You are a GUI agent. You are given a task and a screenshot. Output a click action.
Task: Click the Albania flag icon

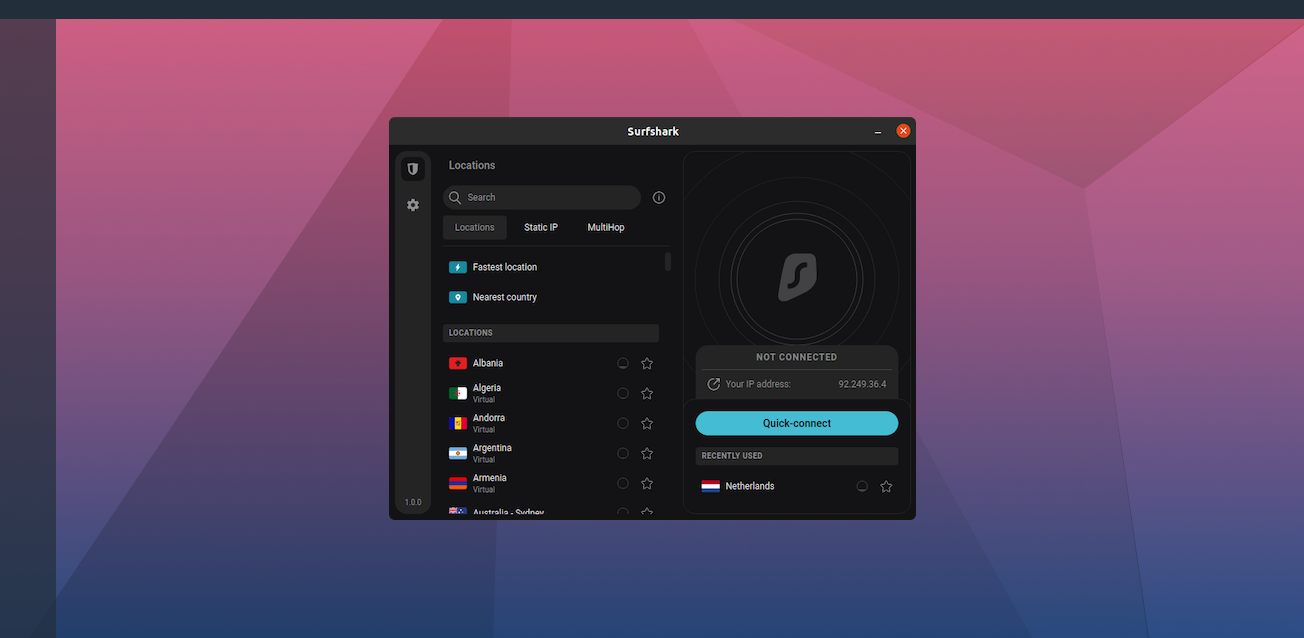pyautogui.click(x=458, y=364)
